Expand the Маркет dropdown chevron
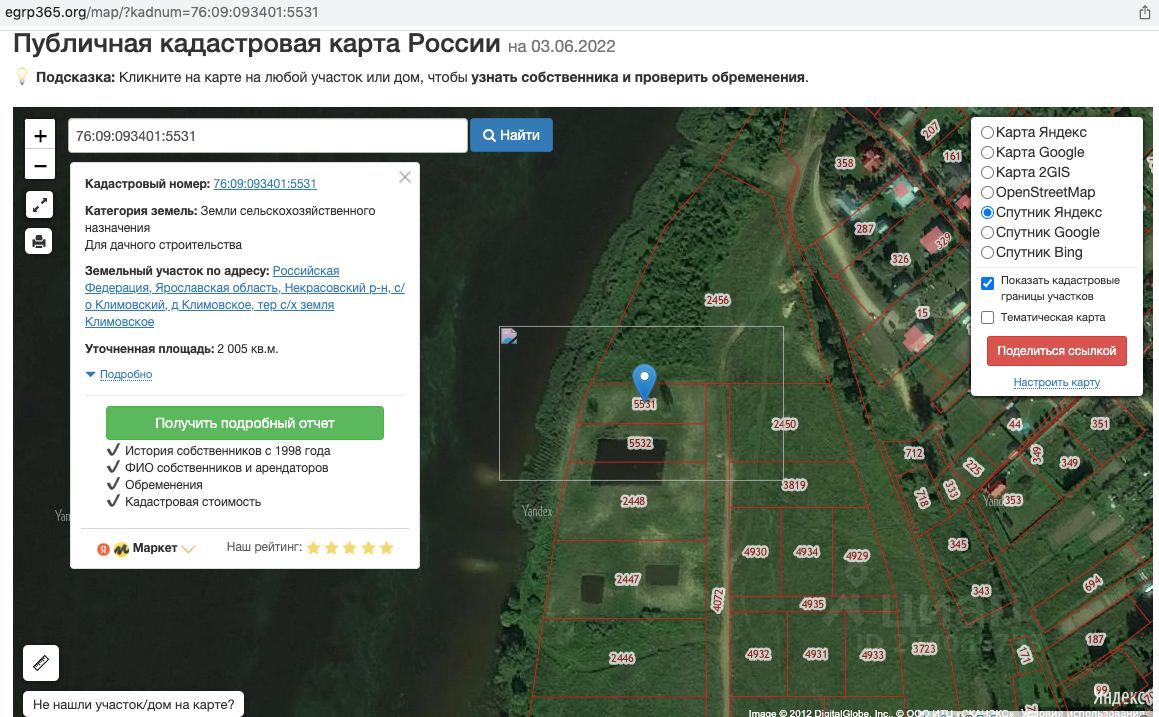 point(188,549)
